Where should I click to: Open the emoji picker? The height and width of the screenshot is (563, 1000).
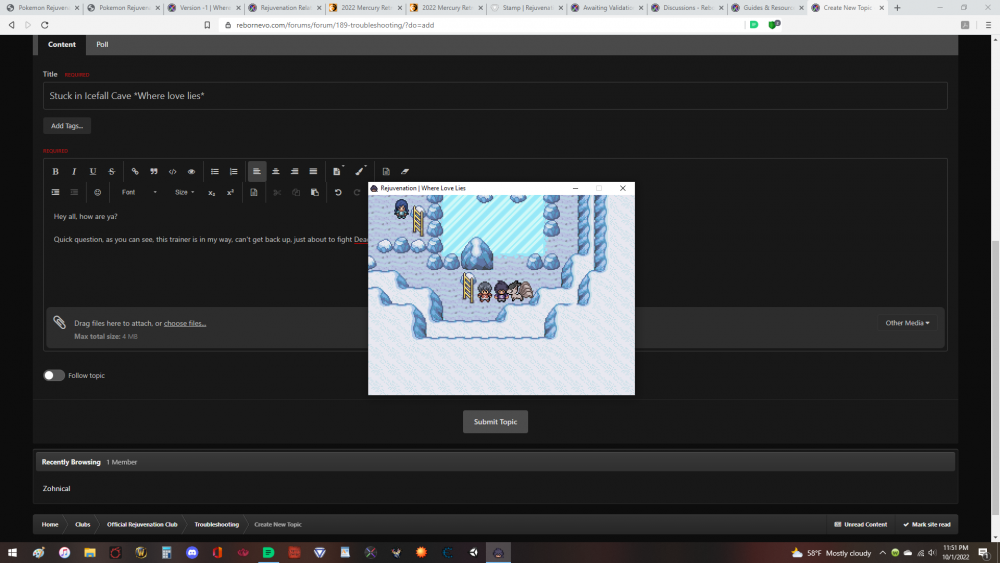tap(98, 193)
